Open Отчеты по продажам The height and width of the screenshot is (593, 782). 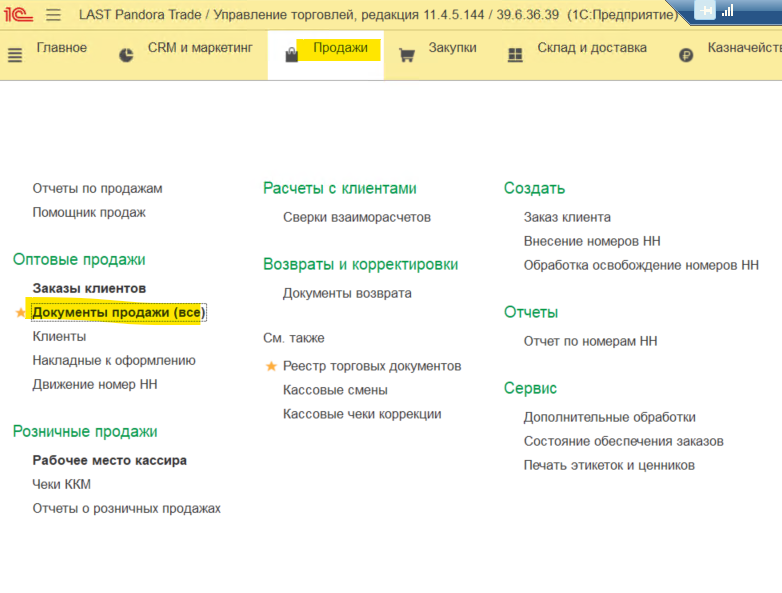point(97,189)
